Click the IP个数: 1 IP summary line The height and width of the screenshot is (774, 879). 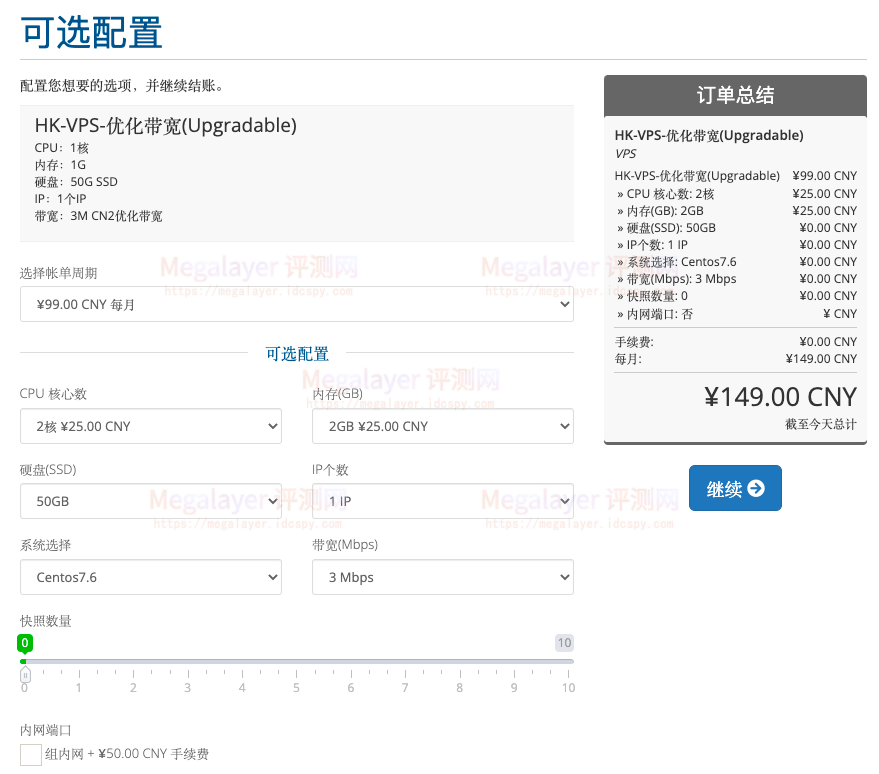(x=735, y=245)
